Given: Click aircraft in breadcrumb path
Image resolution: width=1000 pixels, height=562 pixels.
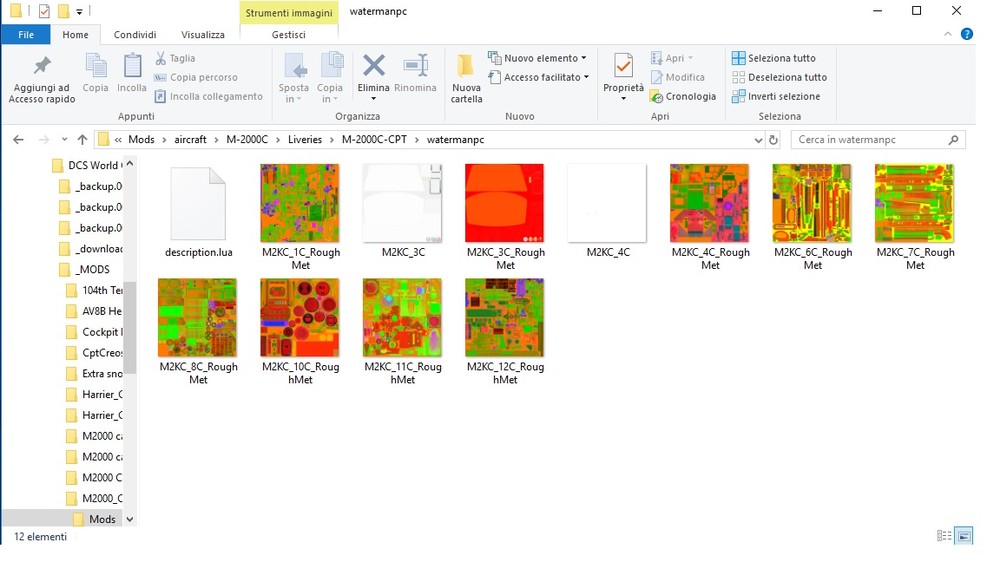Looking at the screenshot, I should coord(191,140).
